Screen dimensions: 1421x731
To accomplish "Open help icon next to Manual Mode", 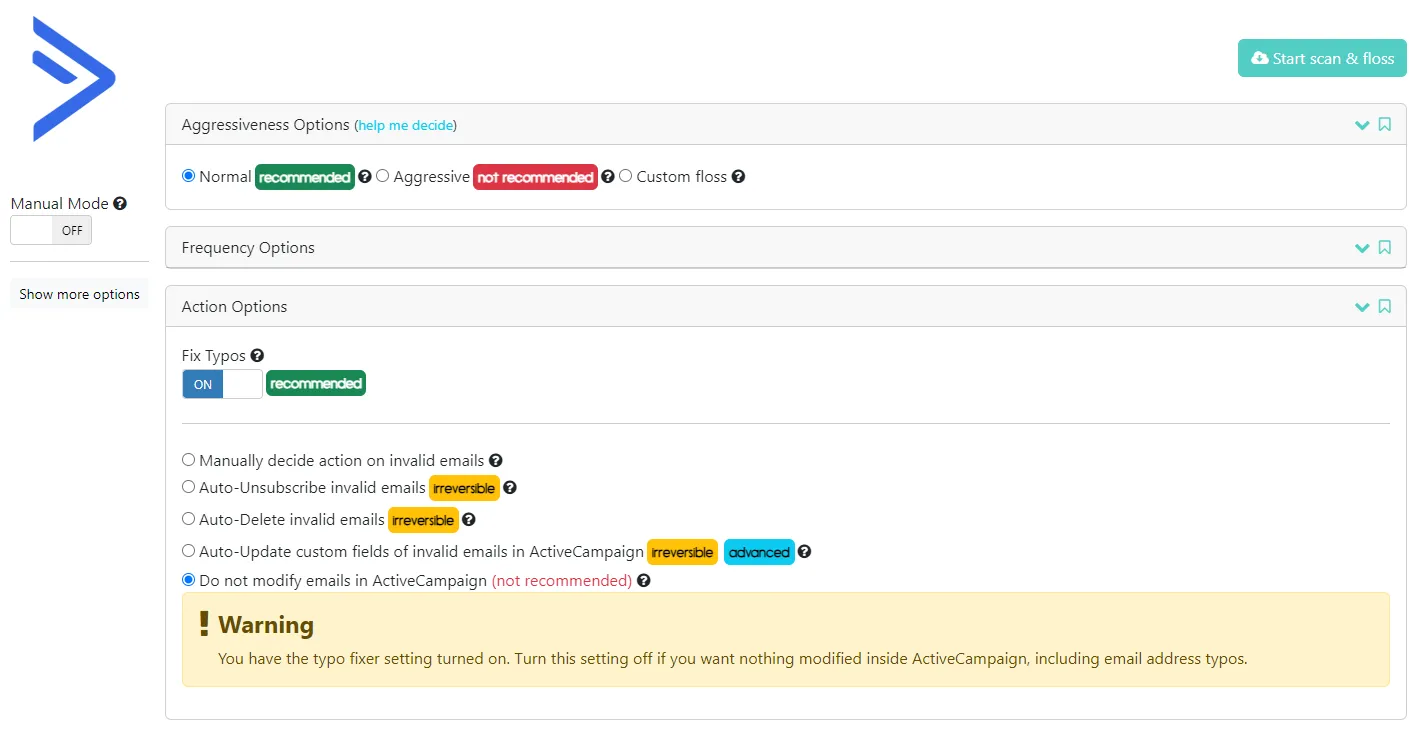I will click(120, 203).
